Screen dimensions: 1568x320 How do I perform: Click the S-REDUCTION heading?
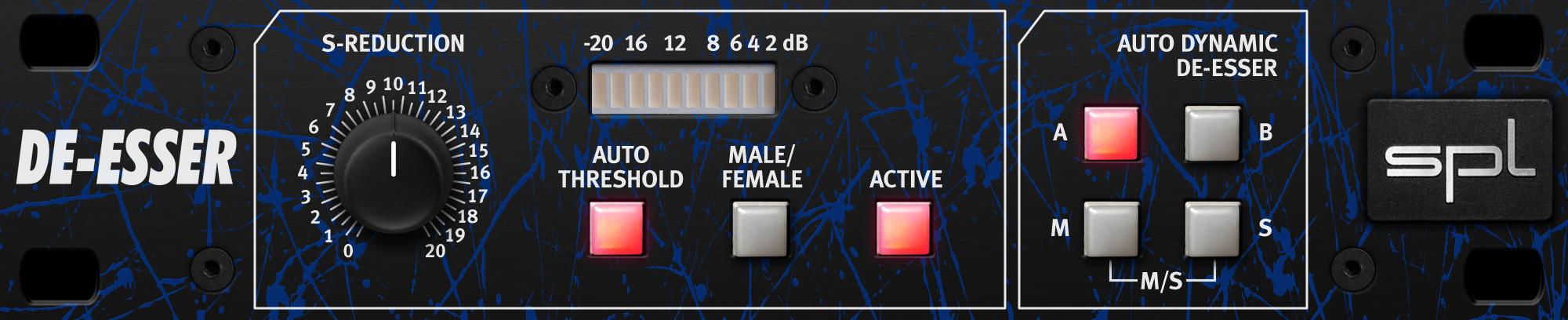(394, 44)
